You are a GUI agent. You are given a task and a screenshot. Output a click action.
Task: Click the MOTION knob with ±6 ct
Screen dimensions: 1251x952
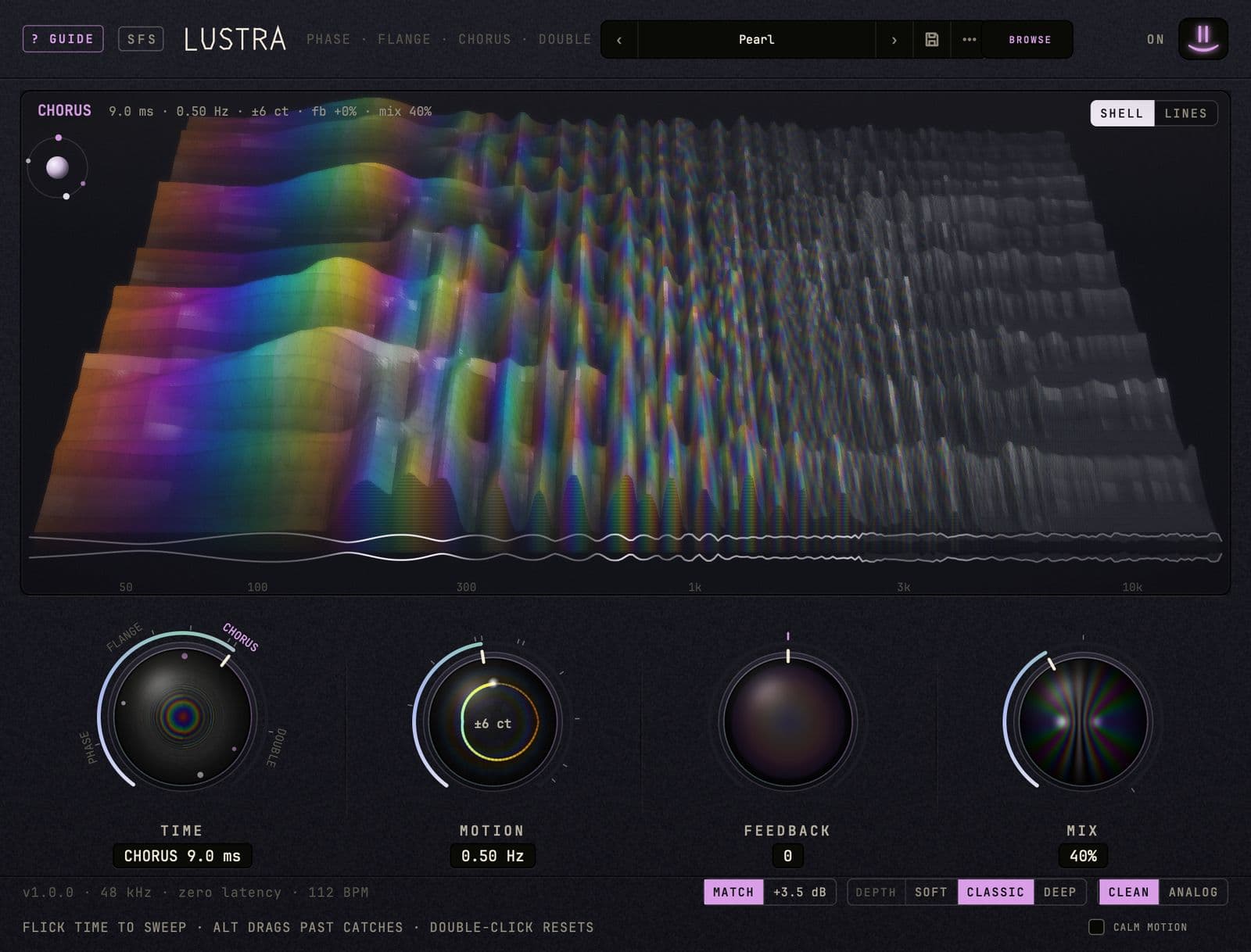point(493,722)
